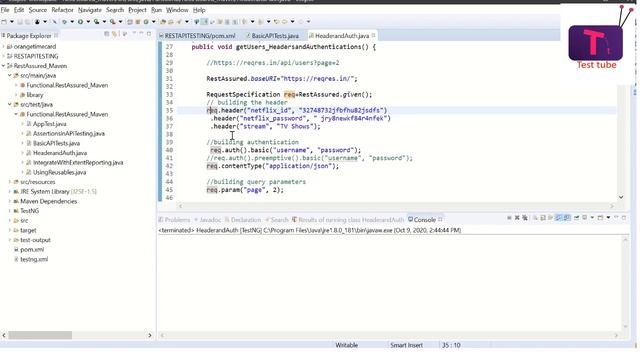Expand the RESTAPITESTING project node
This screenshot has height=360, width=640.
[3, 56]
